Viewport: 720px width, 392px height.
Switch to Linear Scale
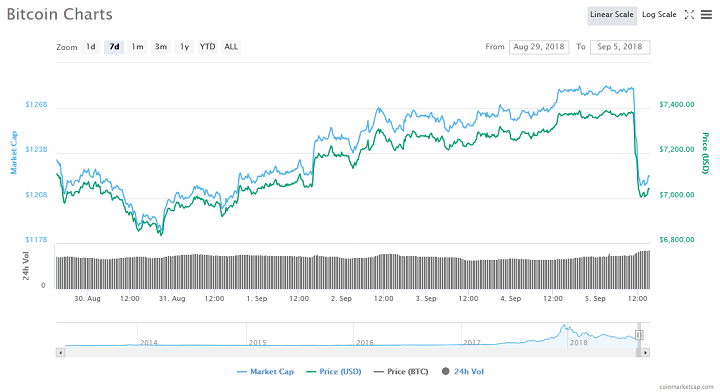click(x=612, y=15)
